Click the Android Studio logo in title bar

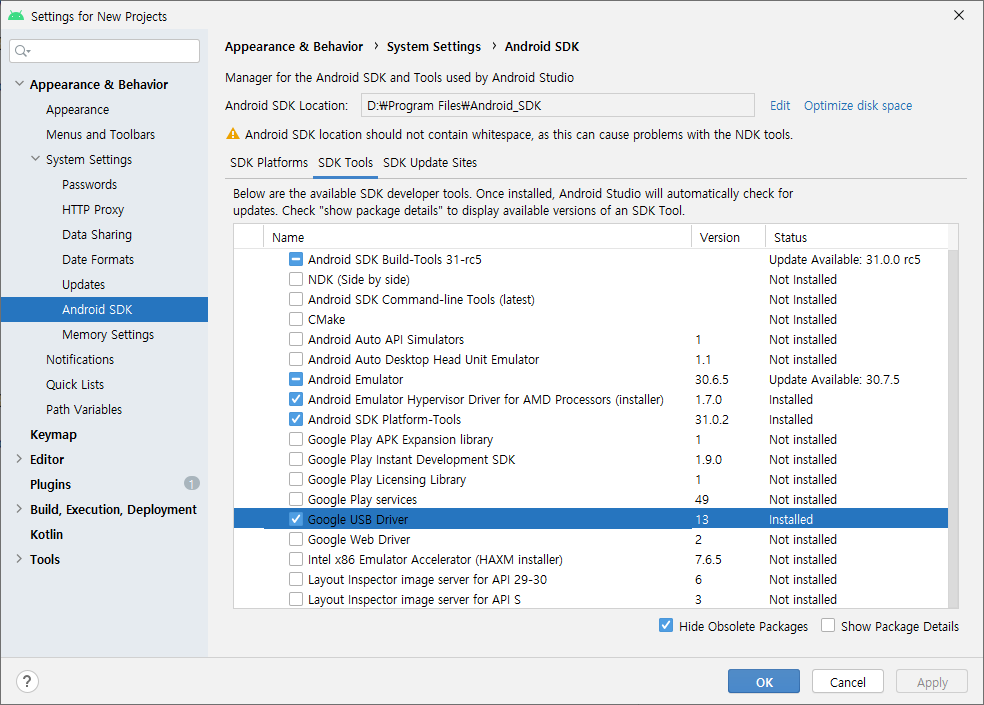point(16,16)
